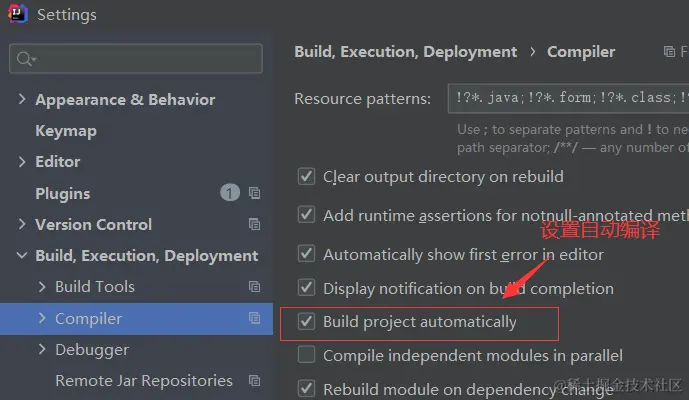
Task: Click the search magnifier icon
Action: (24, 59)
